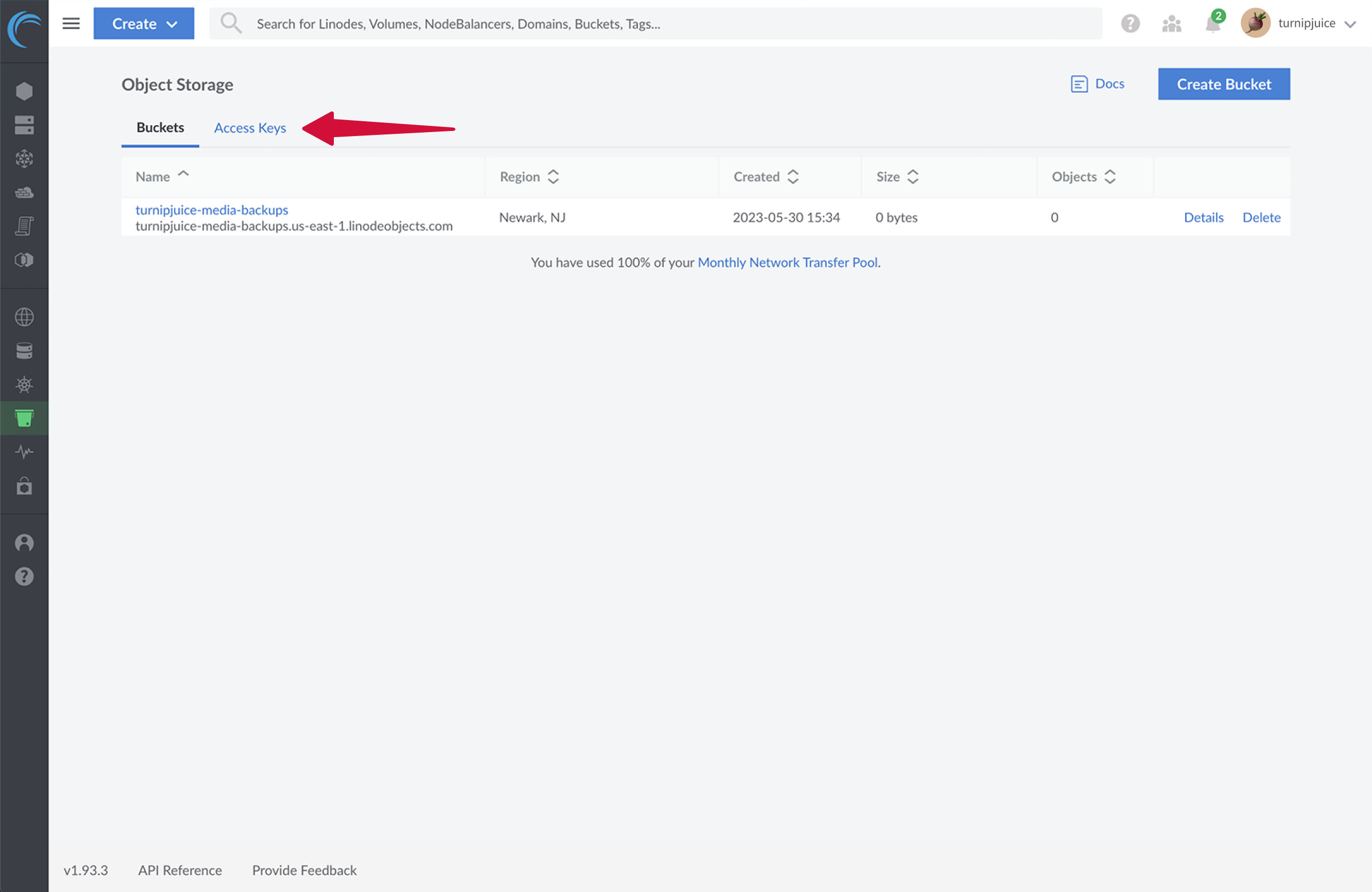This screenshot has width=1372, height=892.
Task: Open Provide Feedback footer link
Action: [304, 870]
